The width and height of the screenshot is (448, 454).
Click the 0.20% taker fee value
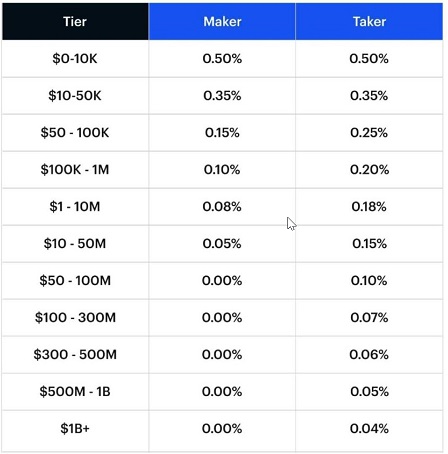coord(369,170)
